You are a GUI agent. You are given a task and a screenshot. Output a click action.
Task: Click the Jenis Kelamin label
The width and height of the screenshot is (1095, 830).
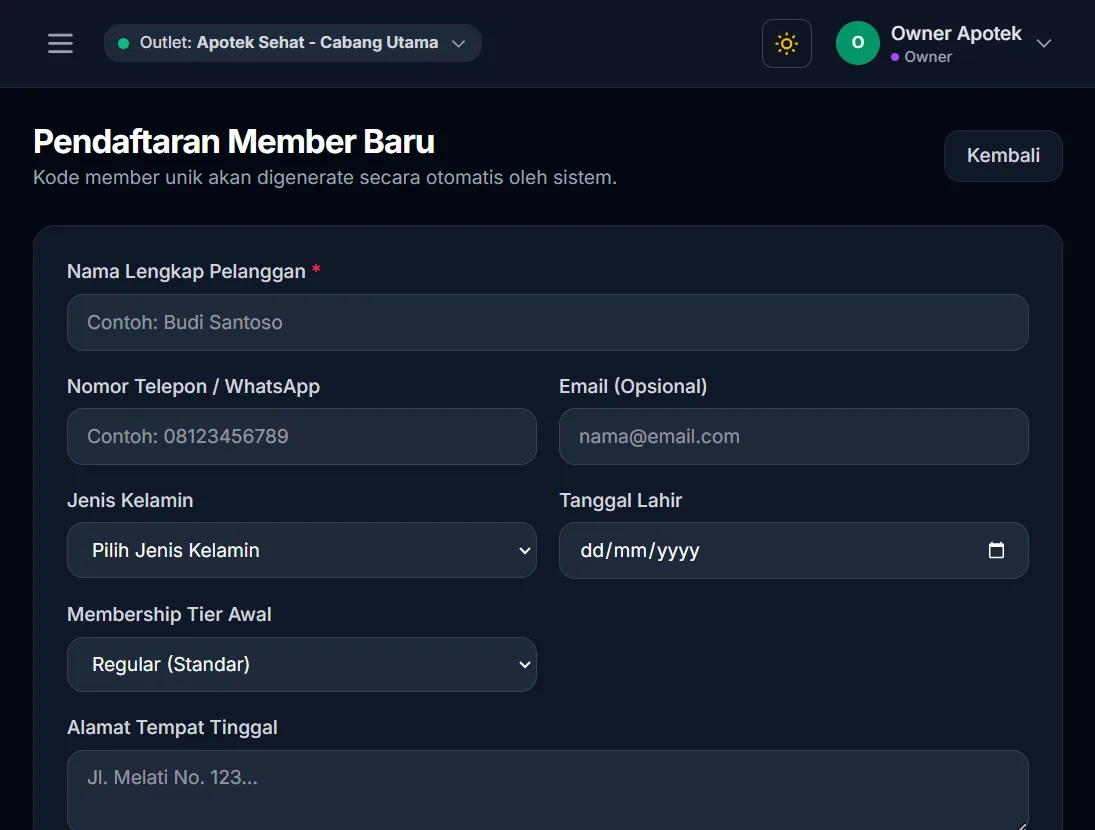130,501
